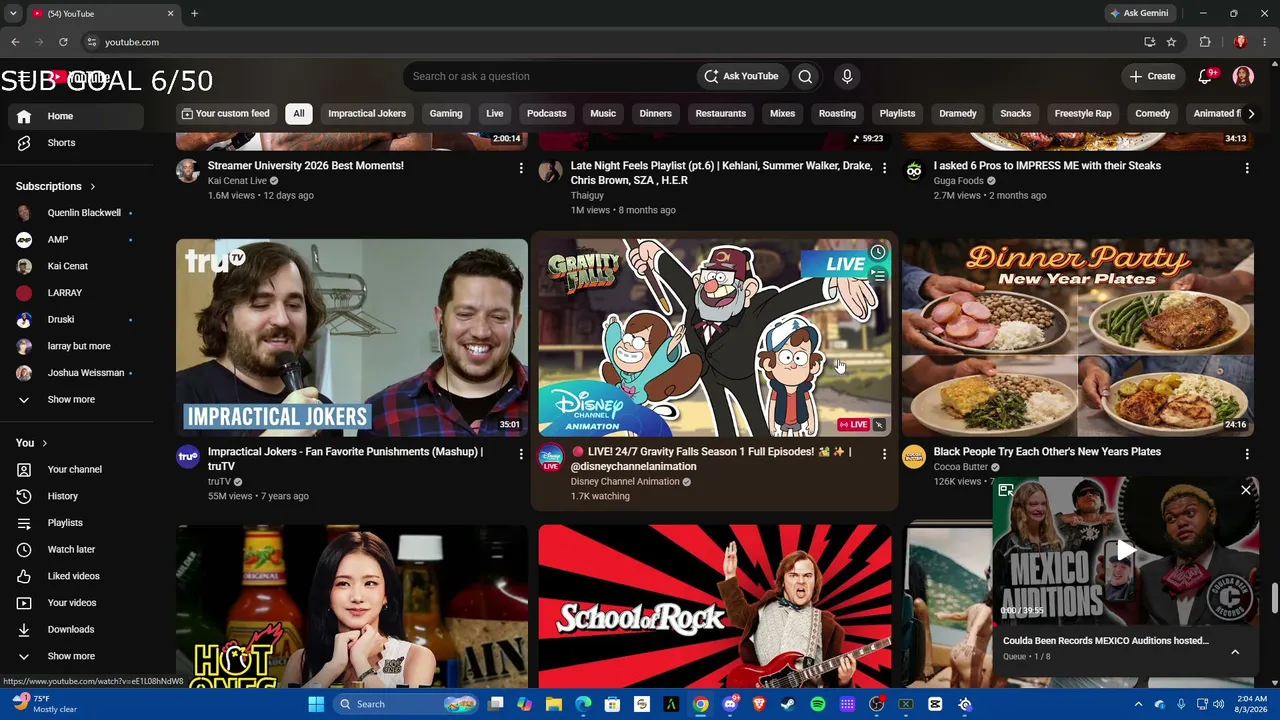Open the Disney Channel Animation channel link
Screen dimensions: 1280x720
[x=625, y=482]
